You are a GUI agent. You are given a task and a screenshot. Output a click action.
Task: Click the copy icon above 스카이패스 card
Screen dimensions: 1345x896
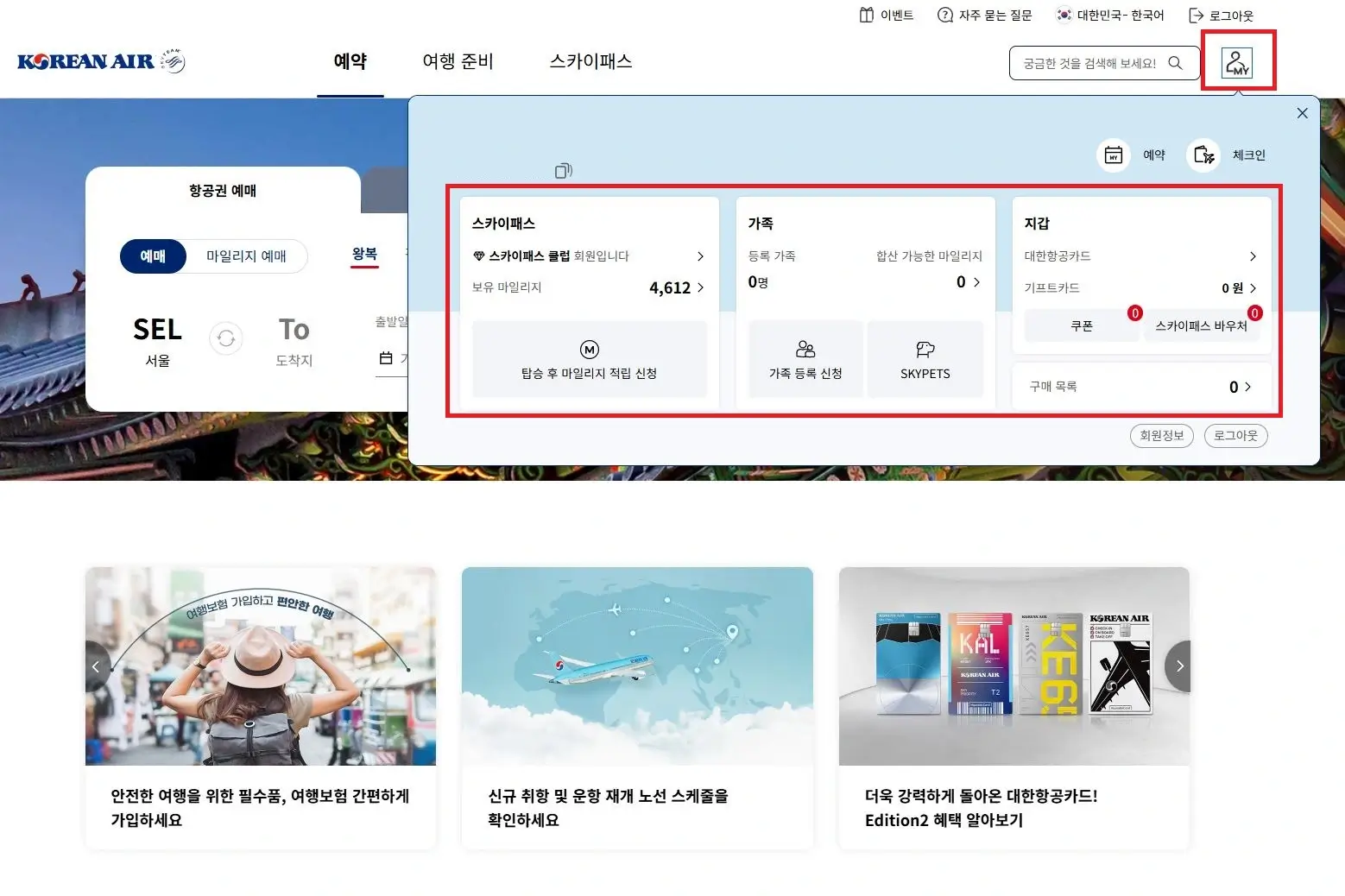click(x=563, y=171)
